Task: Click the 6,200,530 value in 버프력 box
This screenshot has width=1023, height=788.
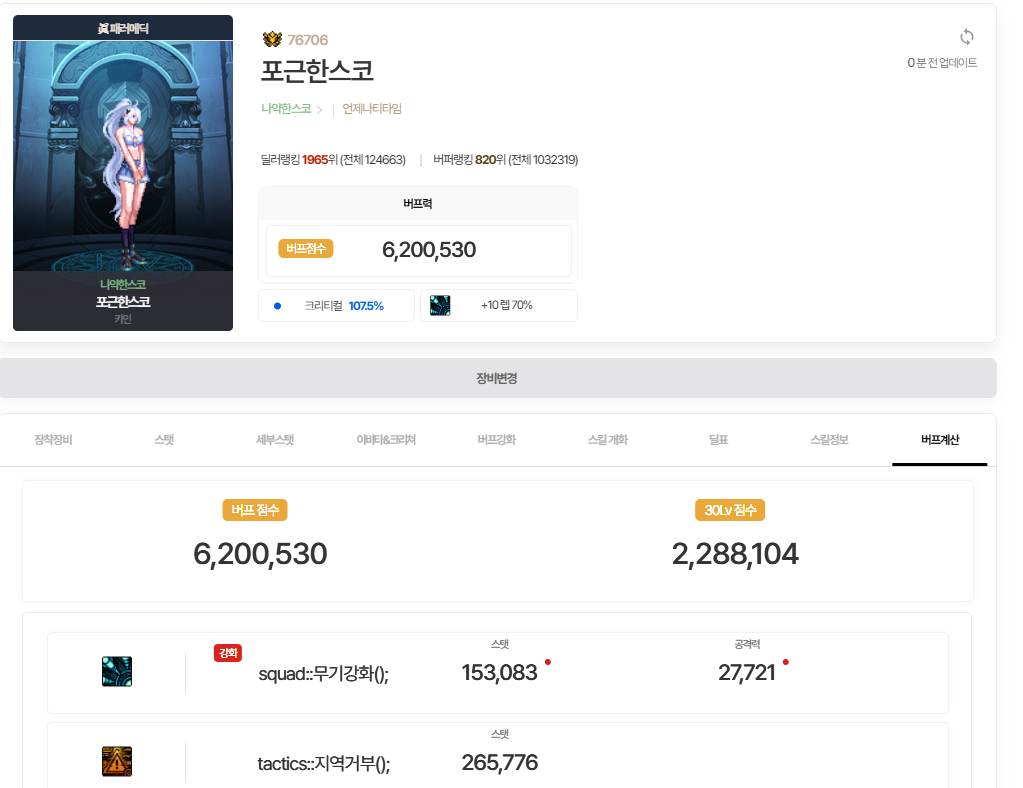Action: (x=429, y=250)
